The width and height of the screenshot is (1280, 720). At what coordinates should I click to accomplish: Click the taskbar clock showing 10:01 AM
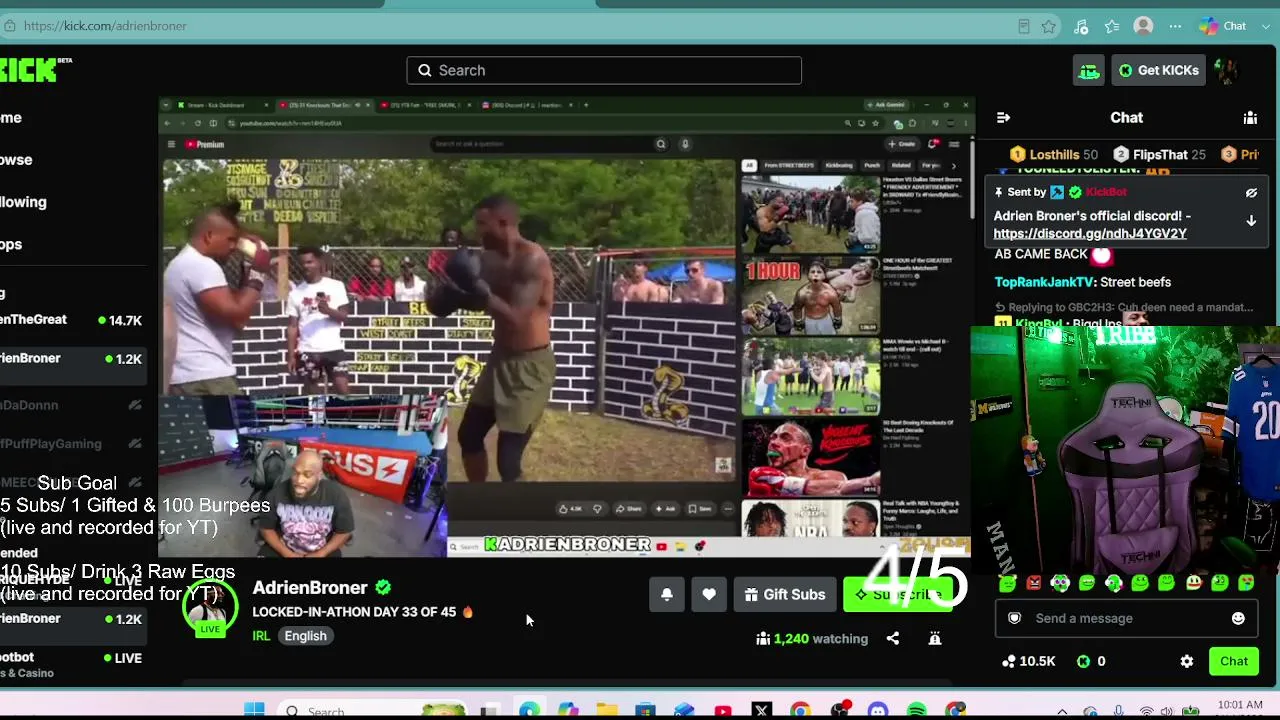pos(1241,706)
